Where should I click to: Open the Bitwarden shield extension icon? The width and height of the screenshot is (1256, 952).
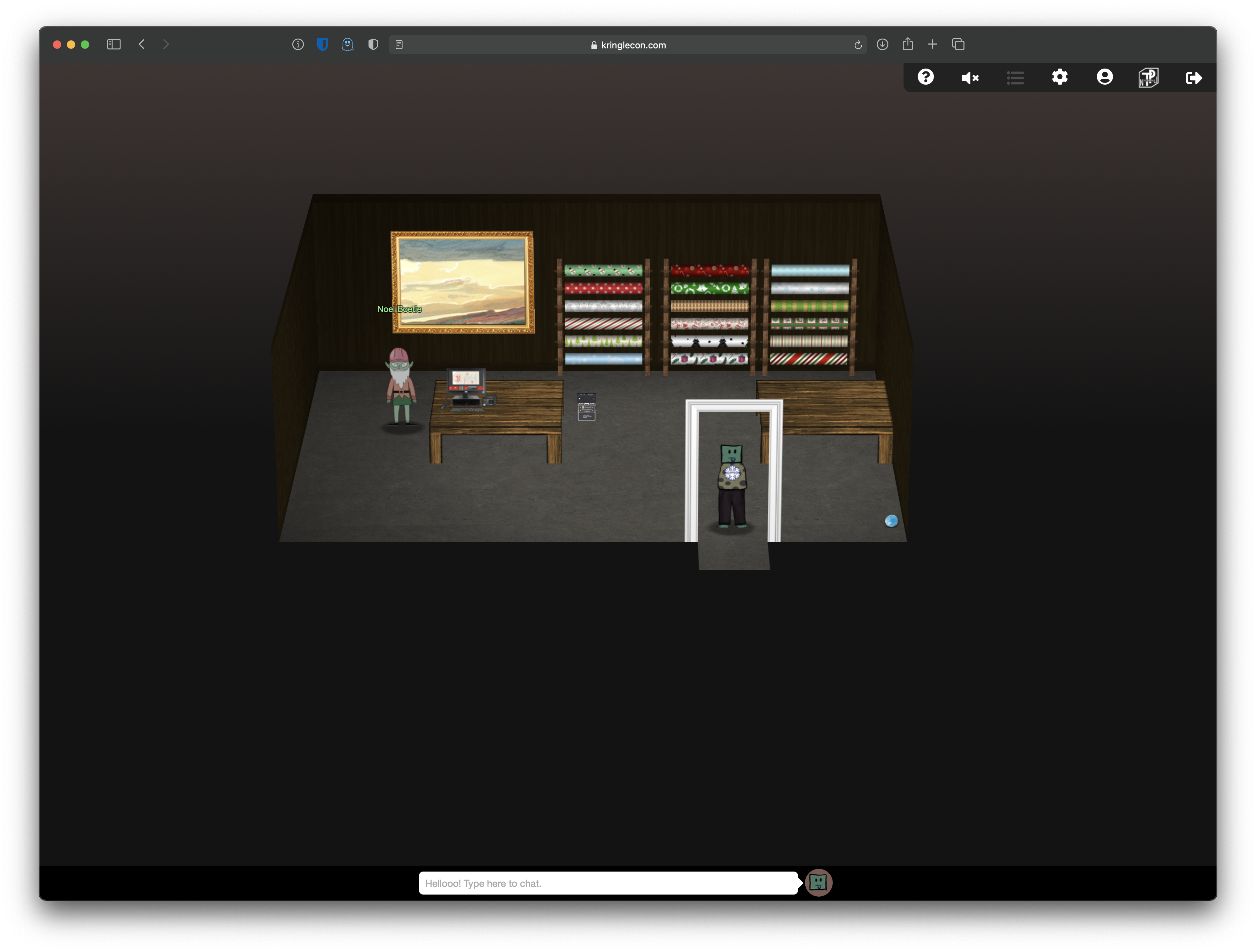(323, 44)
